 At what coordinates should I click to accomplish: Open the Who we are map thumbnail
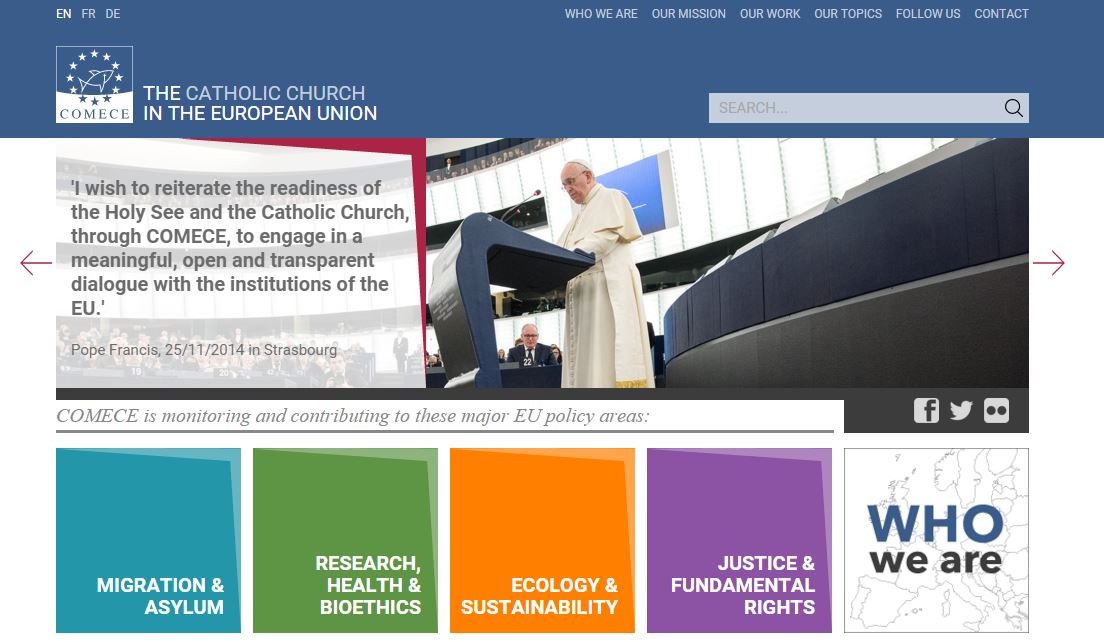[x=936, y=541]
